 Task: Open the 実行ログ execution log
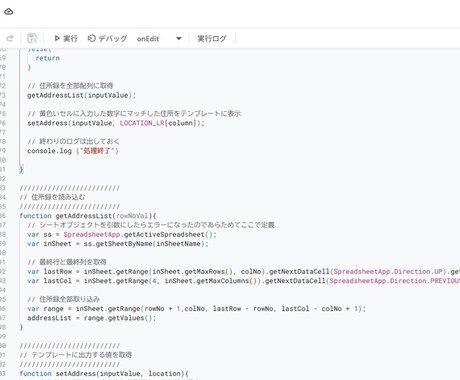click(212, 38)
